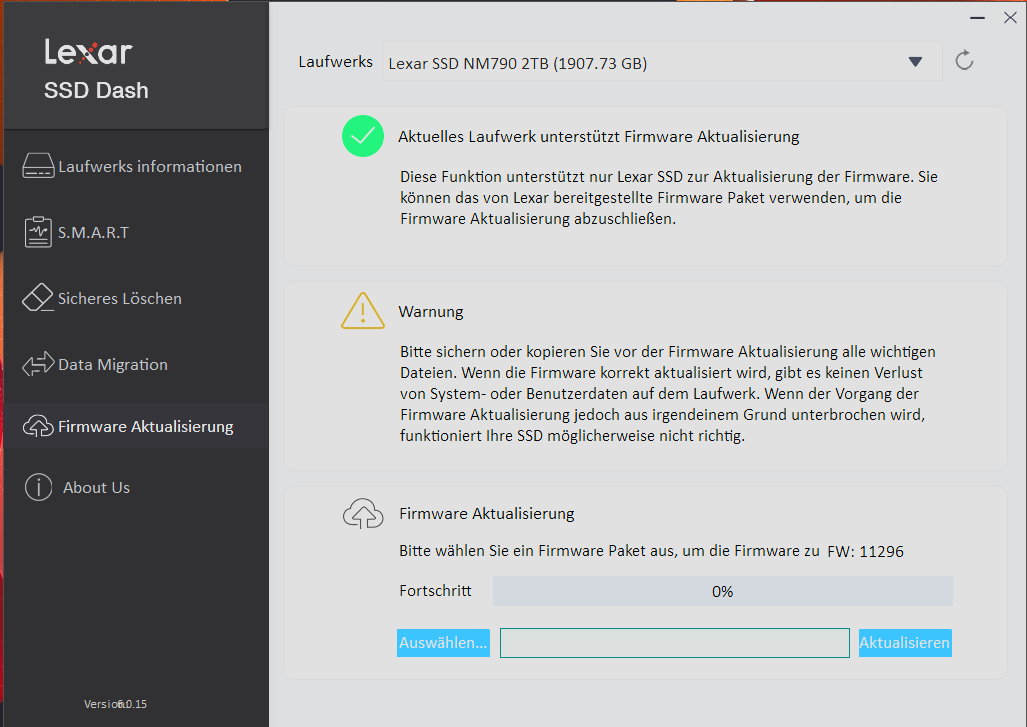Screen dimensions: 1027x727
Task: Click the Lexar SSD Dash logo
Action: pyautogui.click(x=96, y=70)
